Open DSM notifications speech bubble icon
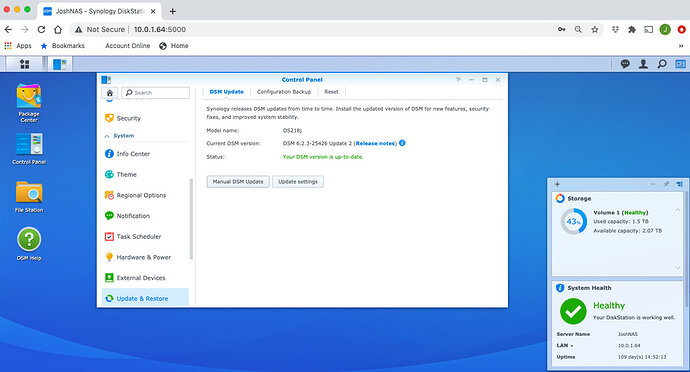Viewport: 690px width, 372px height. click(x=625, y=64)
